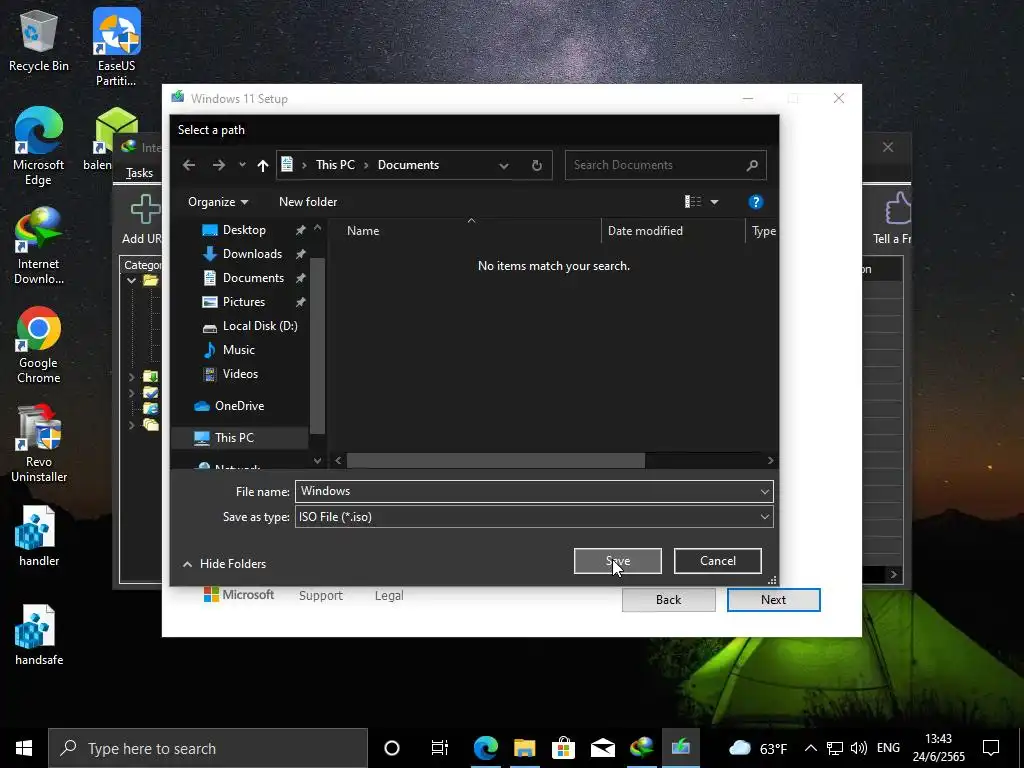The image size is (1024, 768).
Task: Expand the File name dropdown
Action: 765,491
